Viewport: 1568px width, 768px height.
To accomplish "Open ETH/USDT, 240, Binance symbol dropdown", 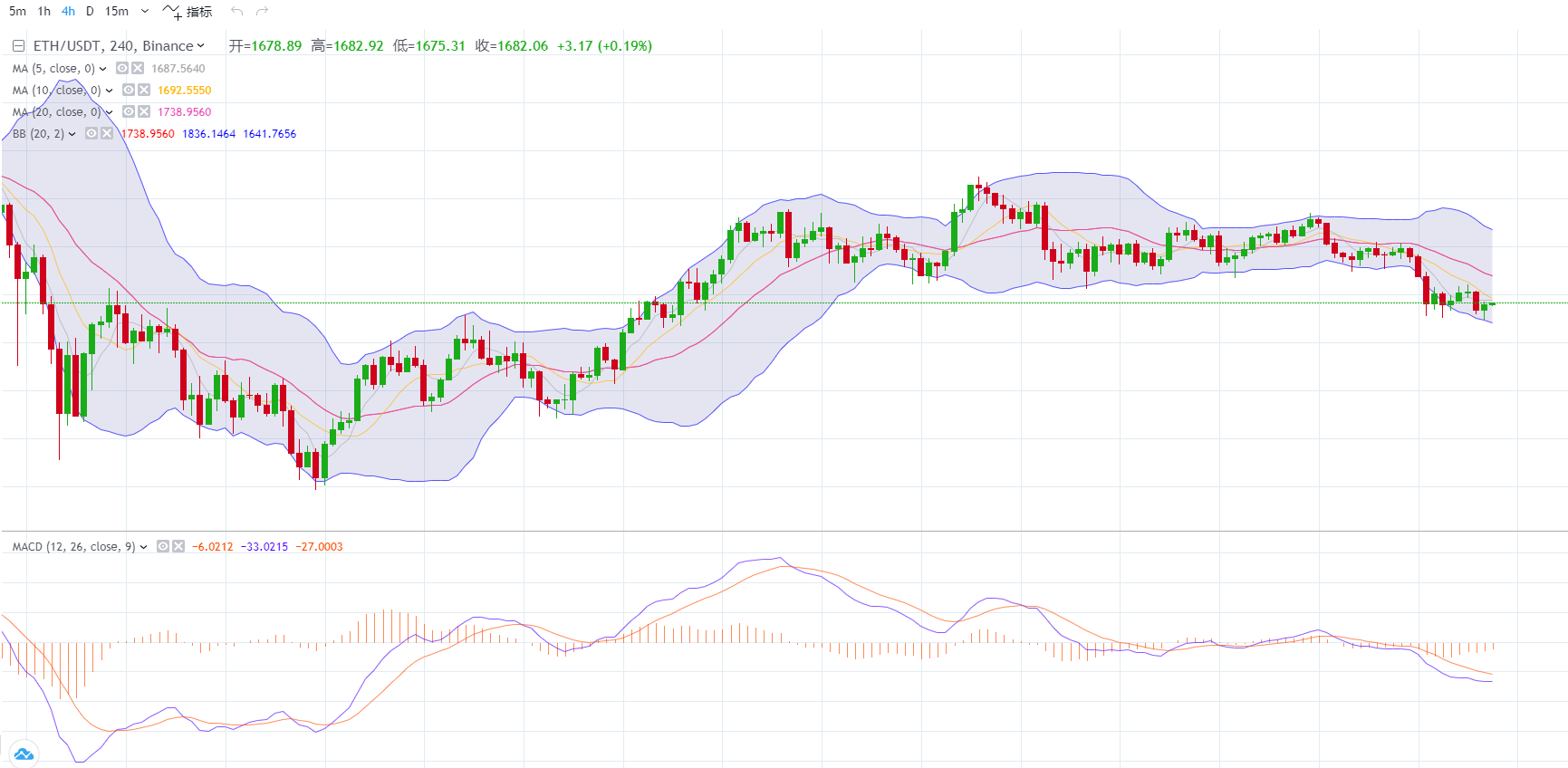I will (x=119, y=46).
